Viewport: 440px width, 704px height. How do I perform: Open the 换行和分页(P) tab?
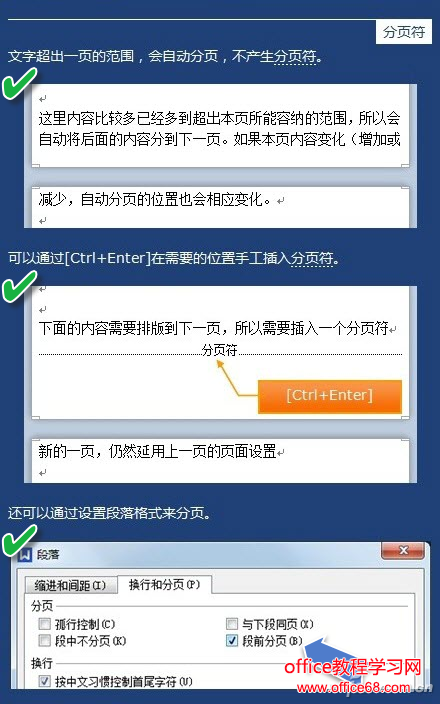click(x=164, y=584)
